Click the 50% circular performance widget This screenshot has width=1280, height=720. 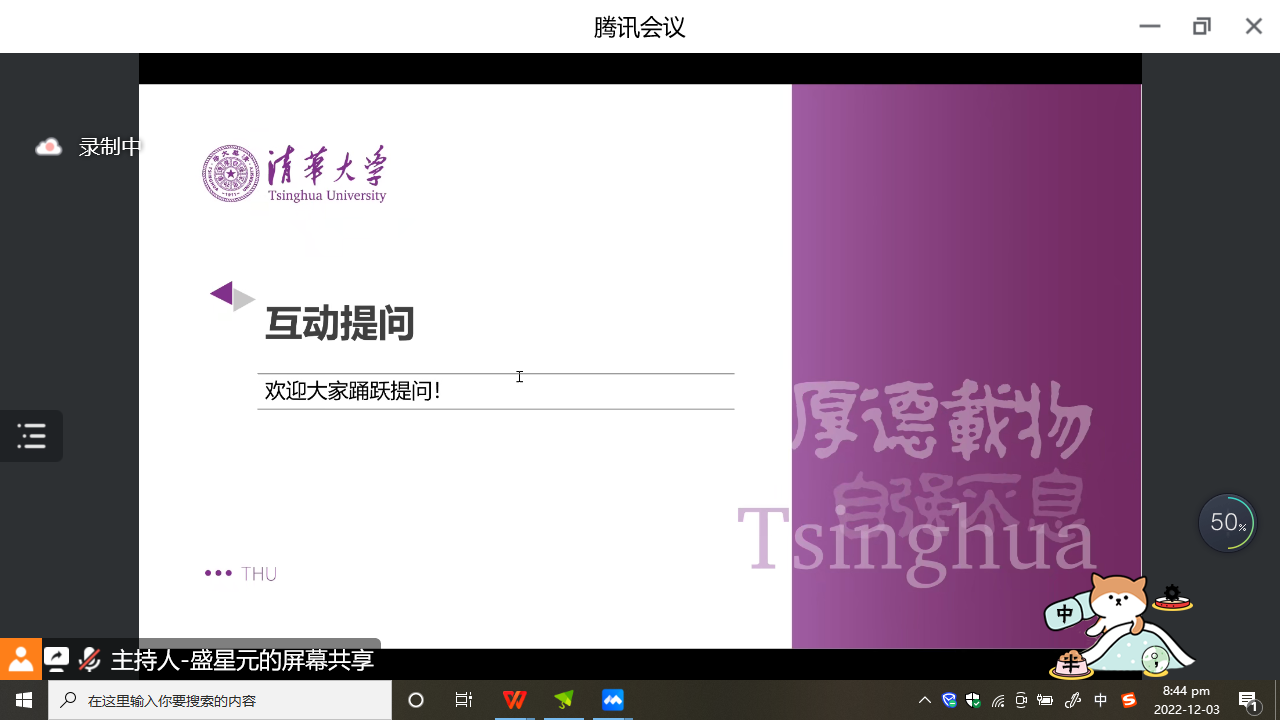coord(1227,522)
